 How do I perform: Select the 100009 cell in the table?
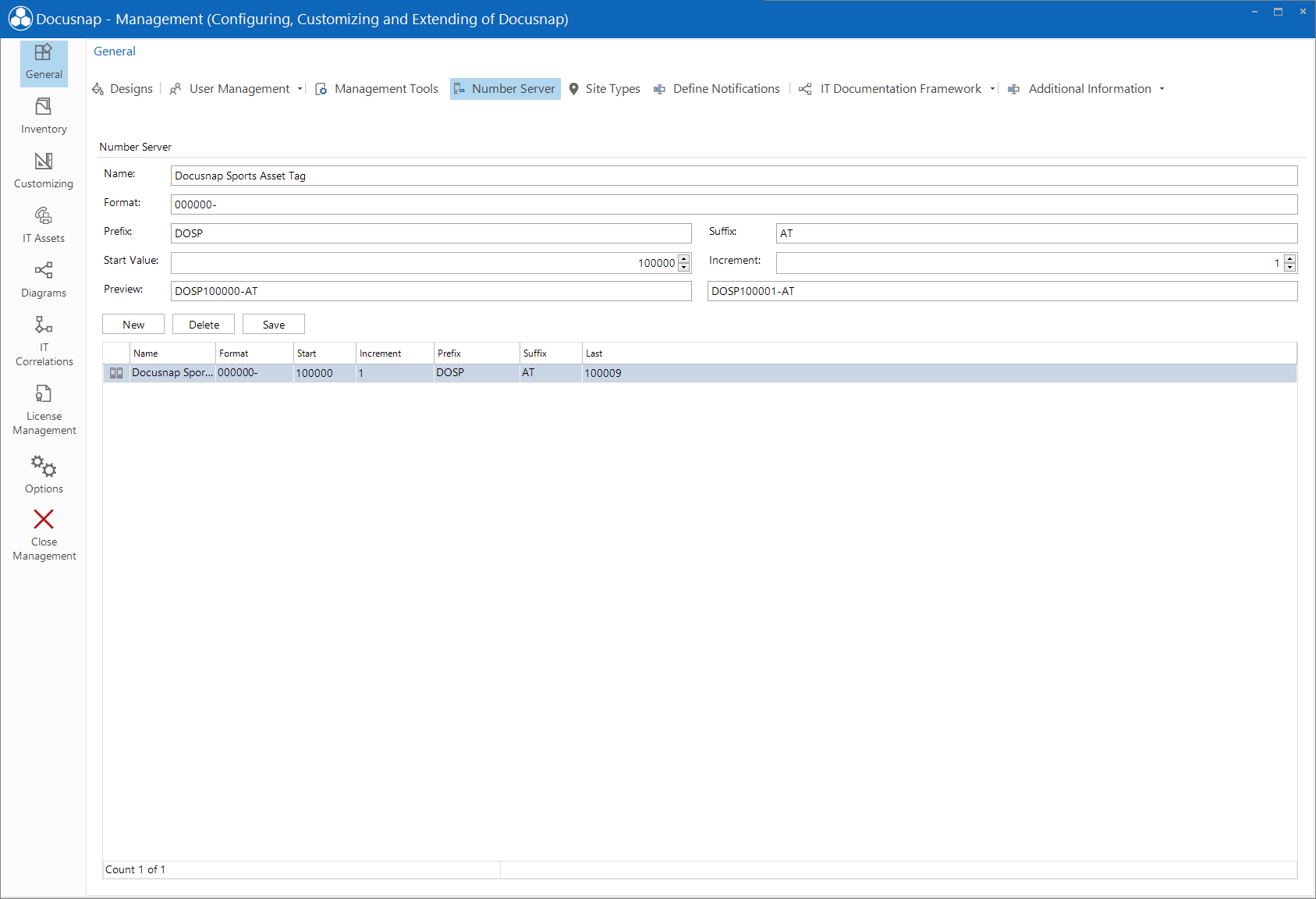[939, 373]
